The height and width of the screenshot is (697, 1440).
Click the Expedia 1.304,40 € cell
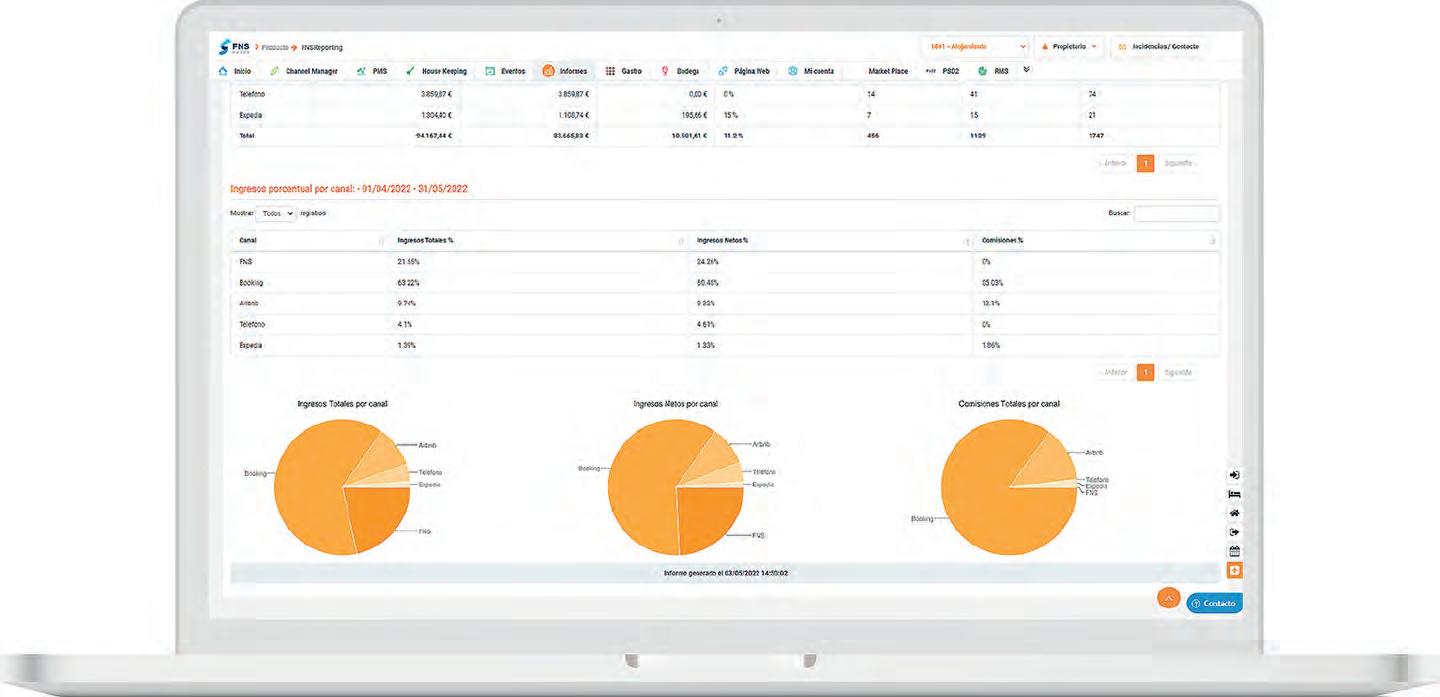(x=436, y=115)
